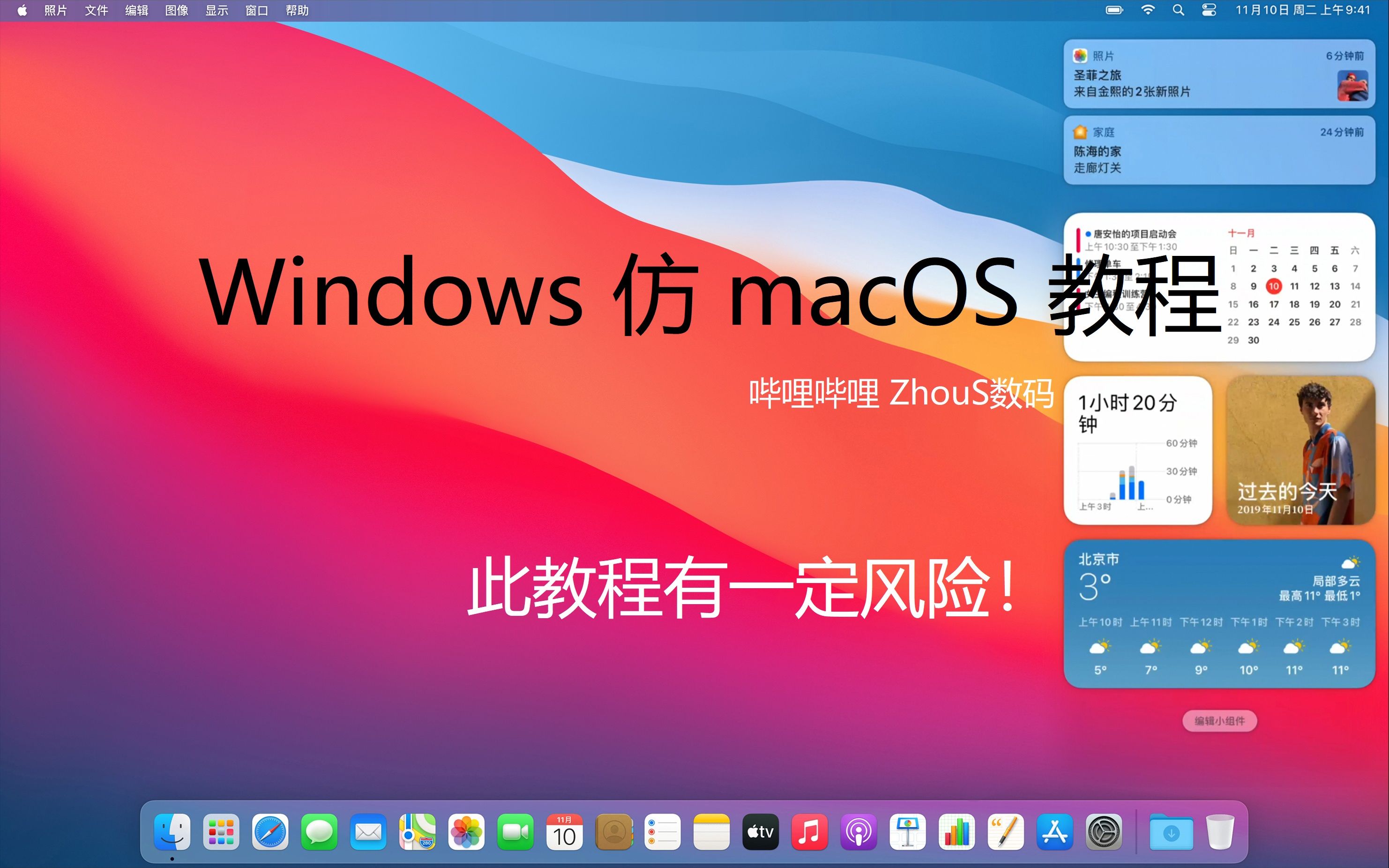
Task: Launch the Messages app in dock
Action: (319, 832)
